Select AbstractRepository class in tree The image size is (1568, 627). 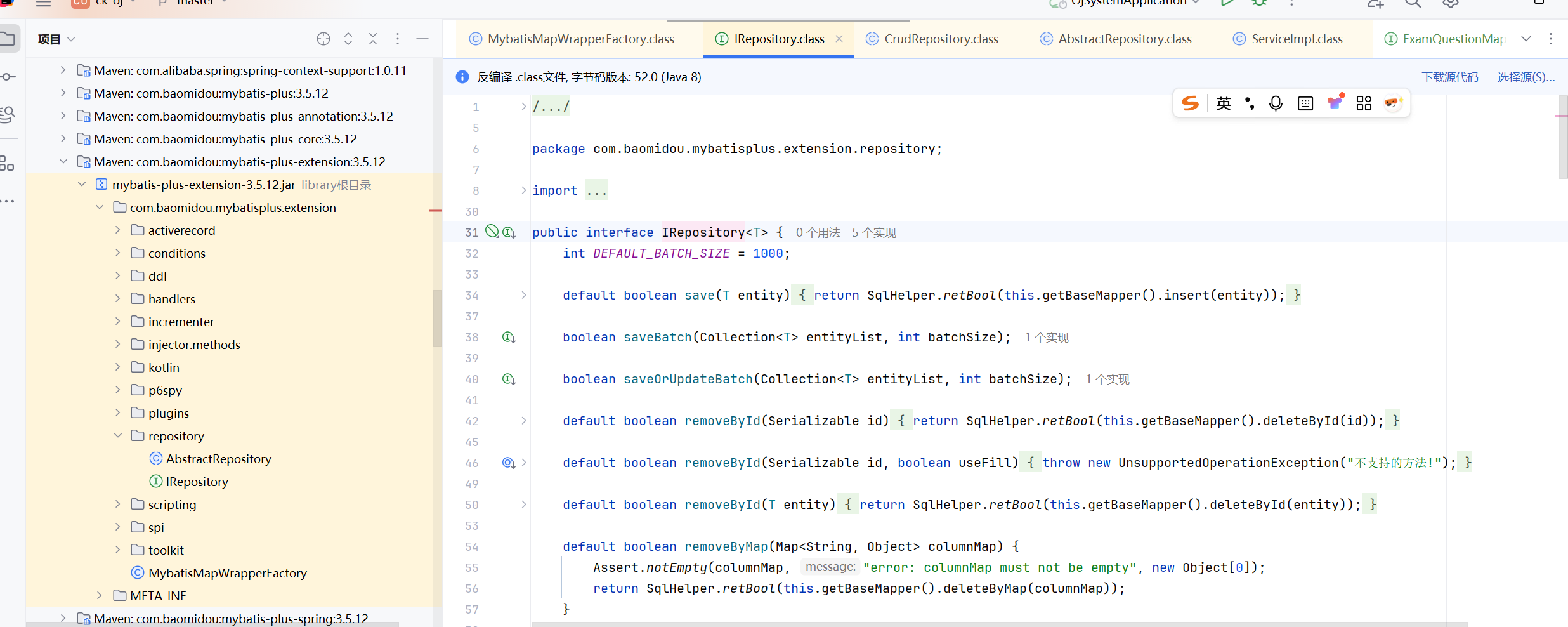(218, 459)
